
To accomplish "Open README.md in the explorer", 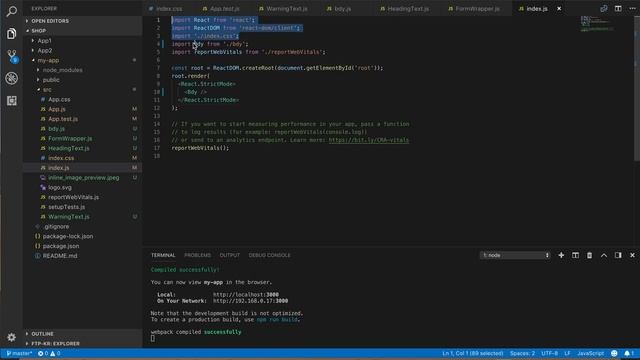I will coord(60,256).
